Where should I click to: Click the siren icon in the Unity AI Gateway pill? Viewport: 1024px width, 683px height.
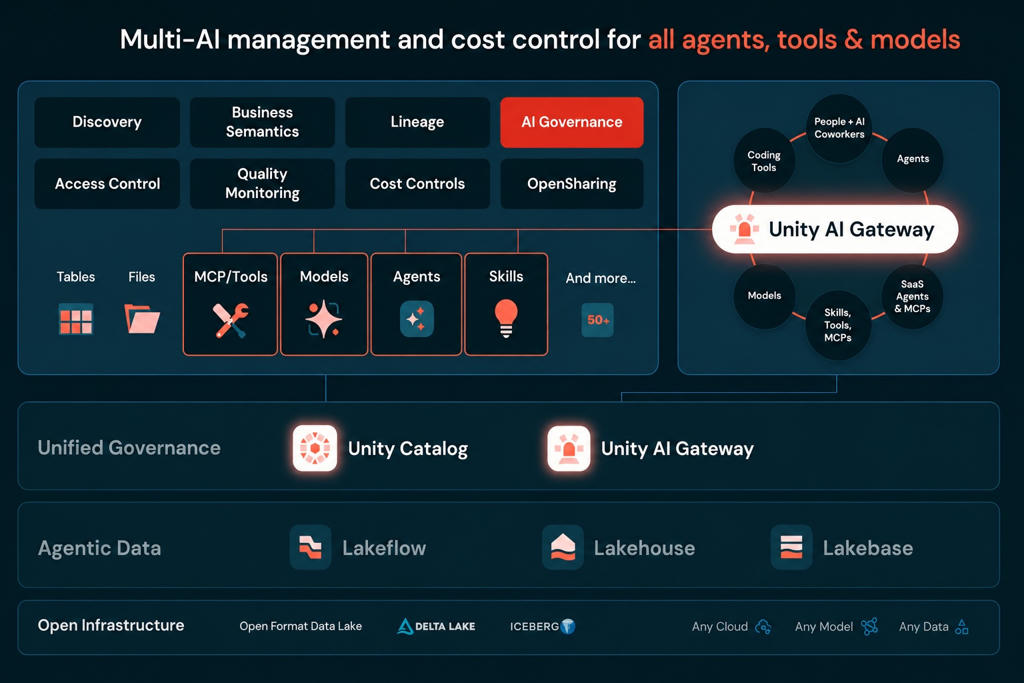(x=744, y=229)
